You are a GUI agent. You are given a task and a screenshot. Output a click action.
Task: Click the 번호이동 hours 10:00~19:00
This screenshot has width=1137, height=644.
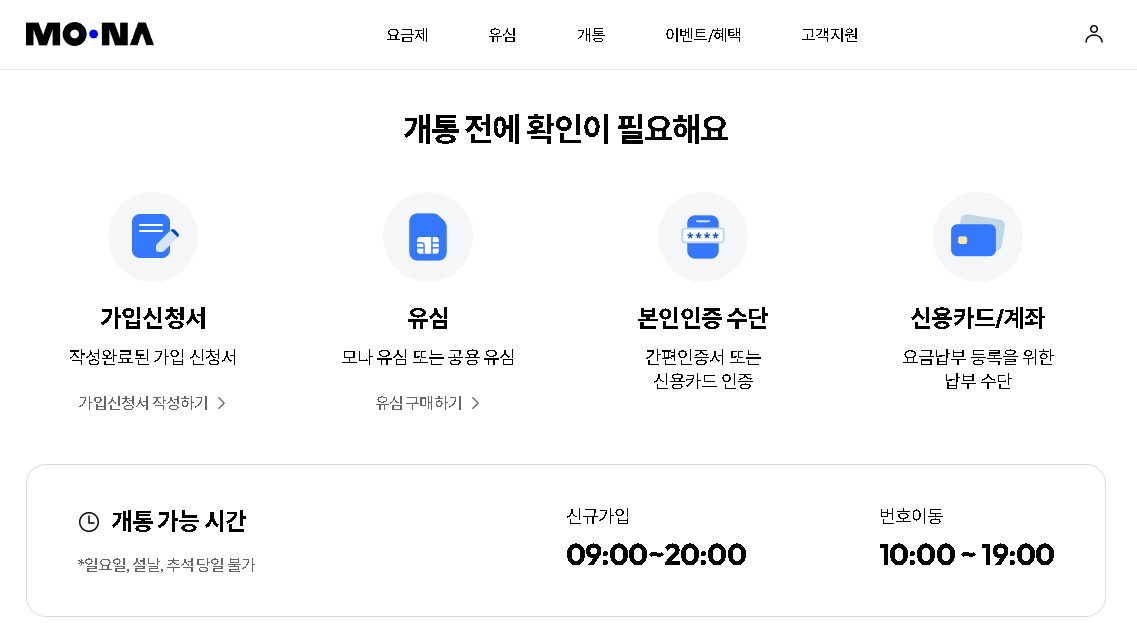pyautogui.click(x=966, y=554)
